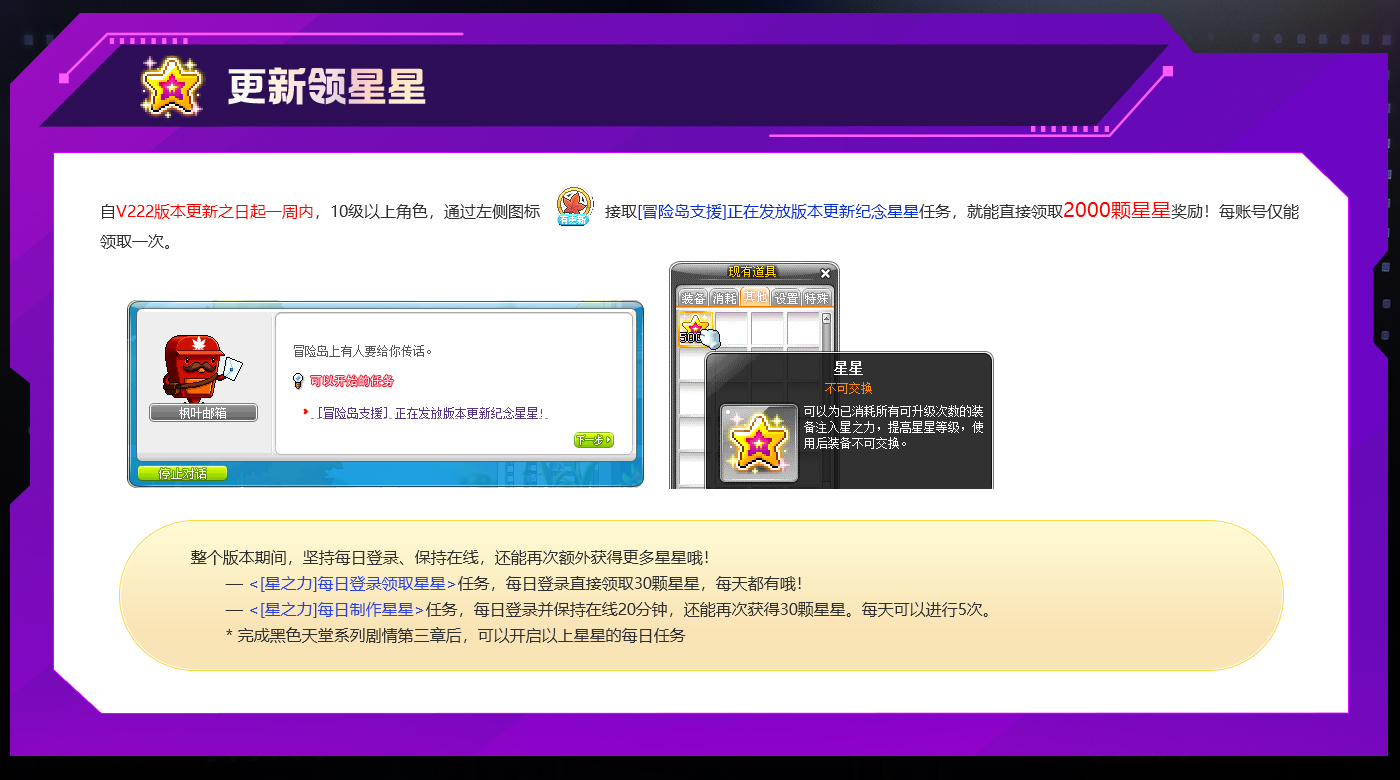The height and width of the screenshot is (780, 1400).
Task: Open the 设置 inventory tab
Action: tap(786, 298)
